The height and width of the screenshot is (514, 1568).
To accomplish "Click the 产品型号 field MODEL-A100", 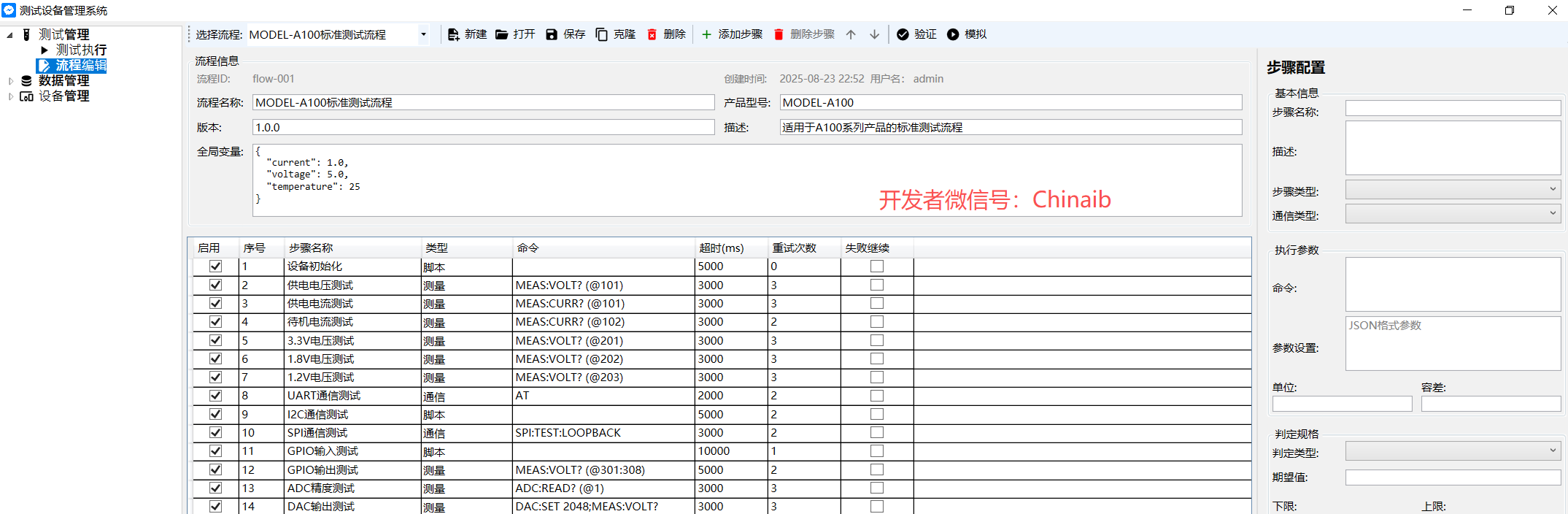I will pos(1011,102).
